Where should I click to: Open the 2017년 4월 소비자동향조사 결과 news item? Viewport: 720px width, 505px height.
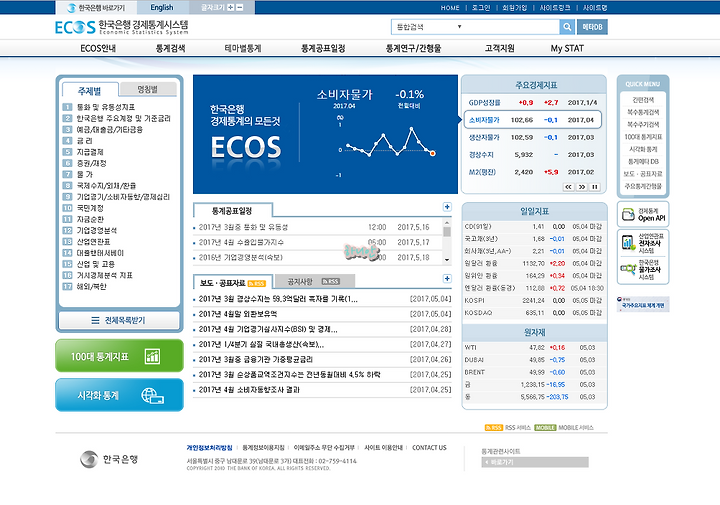[x=249, y=390]
